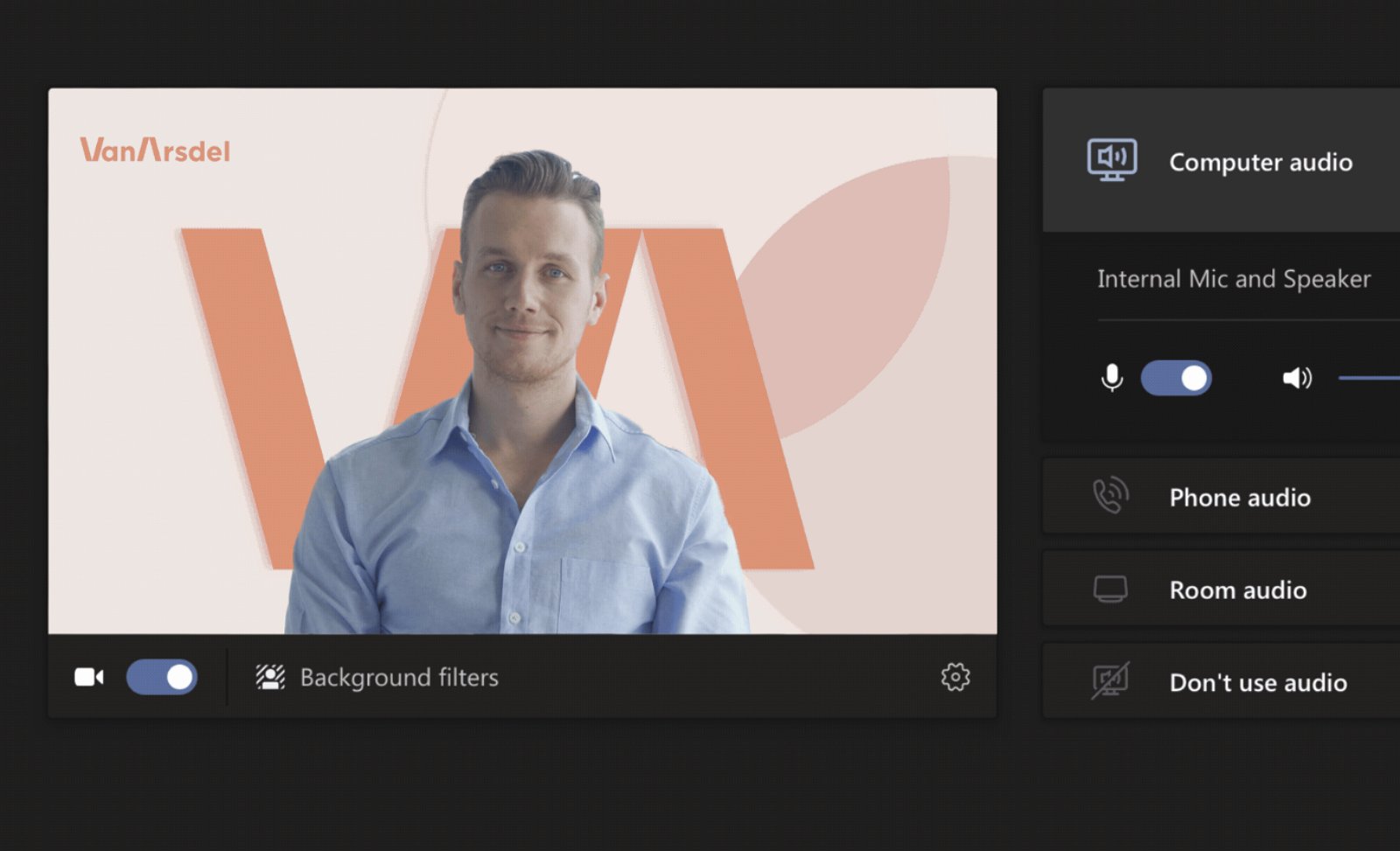Click the crossed-out Don't use audio icon
Image resolution: width=1400 pixels, height=851 pixels.
click(1110, 681)
